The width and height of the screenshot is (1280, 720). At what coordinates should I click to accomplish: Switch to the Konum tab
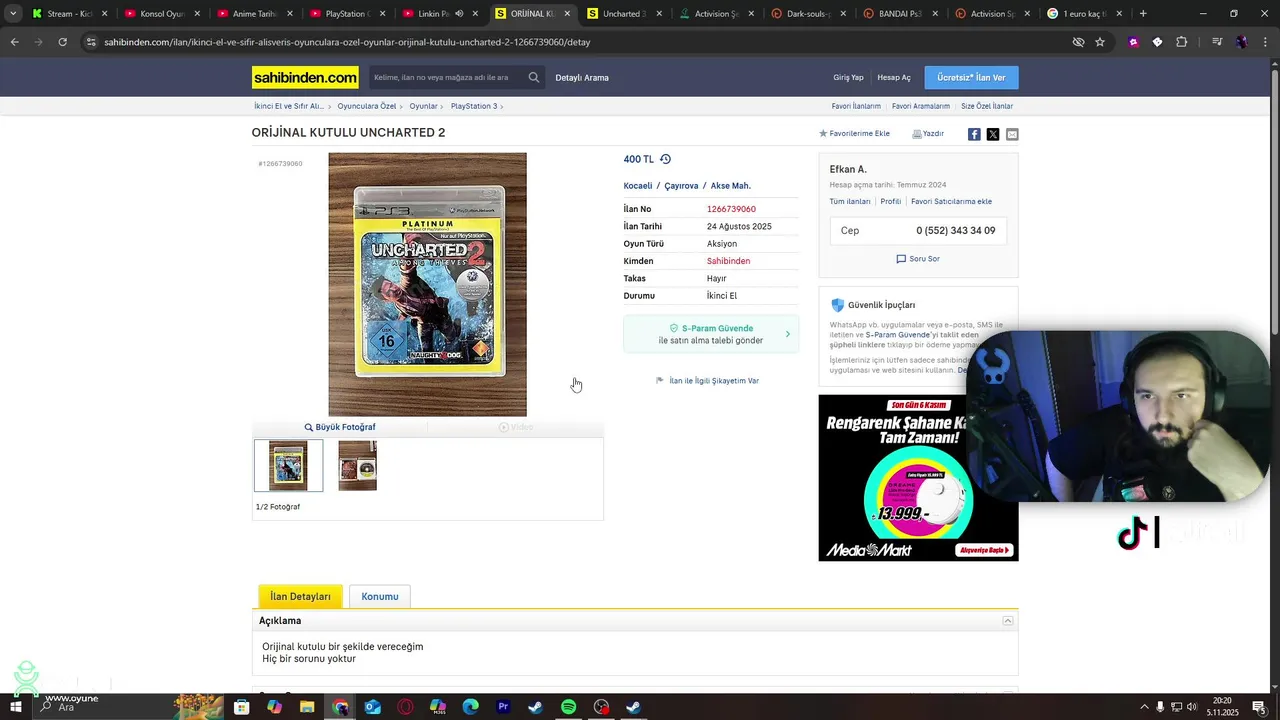tap(380, 597)
